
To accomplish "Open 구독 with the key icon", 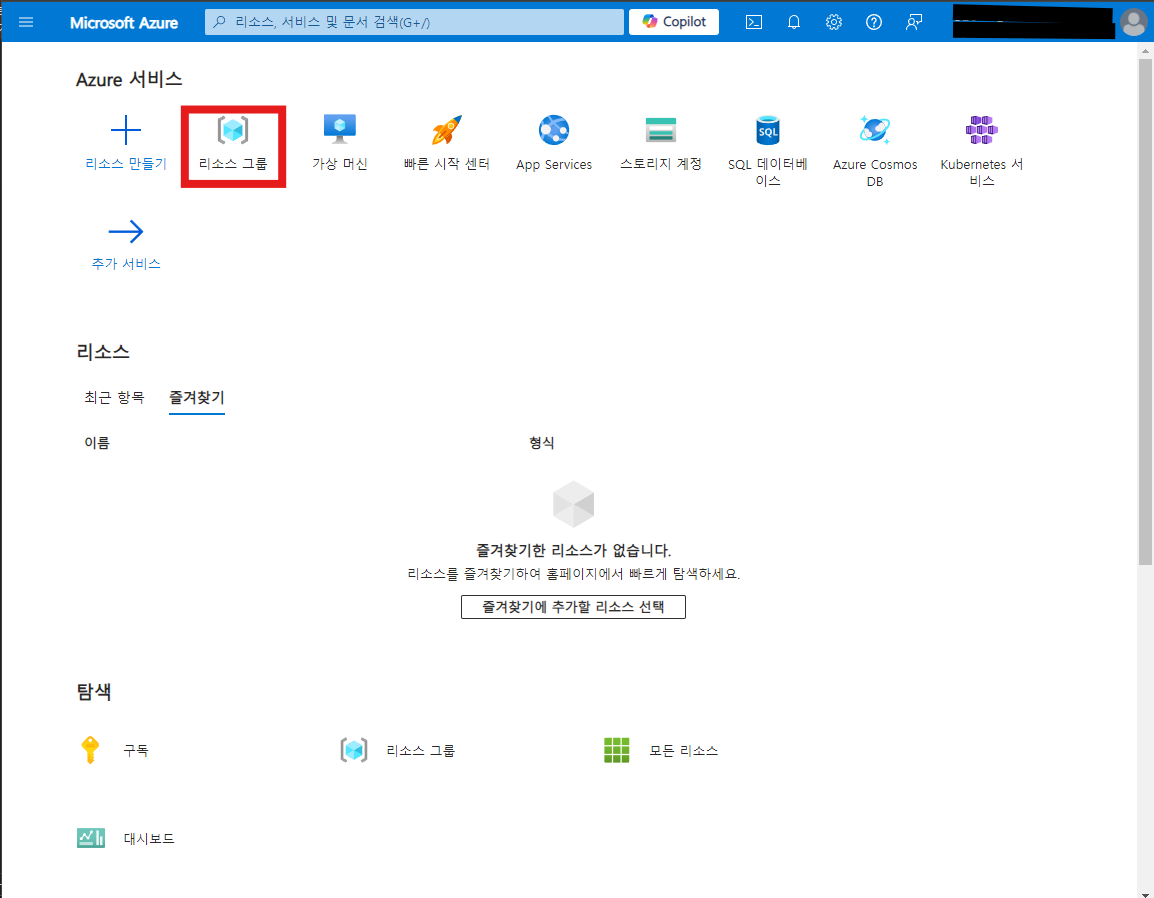I will pyautogui.click(x=90, y=750).
